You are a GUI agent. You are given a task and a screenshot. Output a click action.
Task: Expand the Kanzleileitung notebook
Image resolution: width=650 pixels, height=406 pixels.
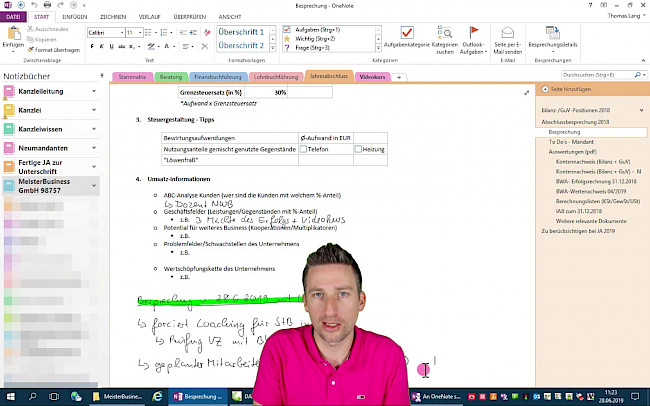94,91
